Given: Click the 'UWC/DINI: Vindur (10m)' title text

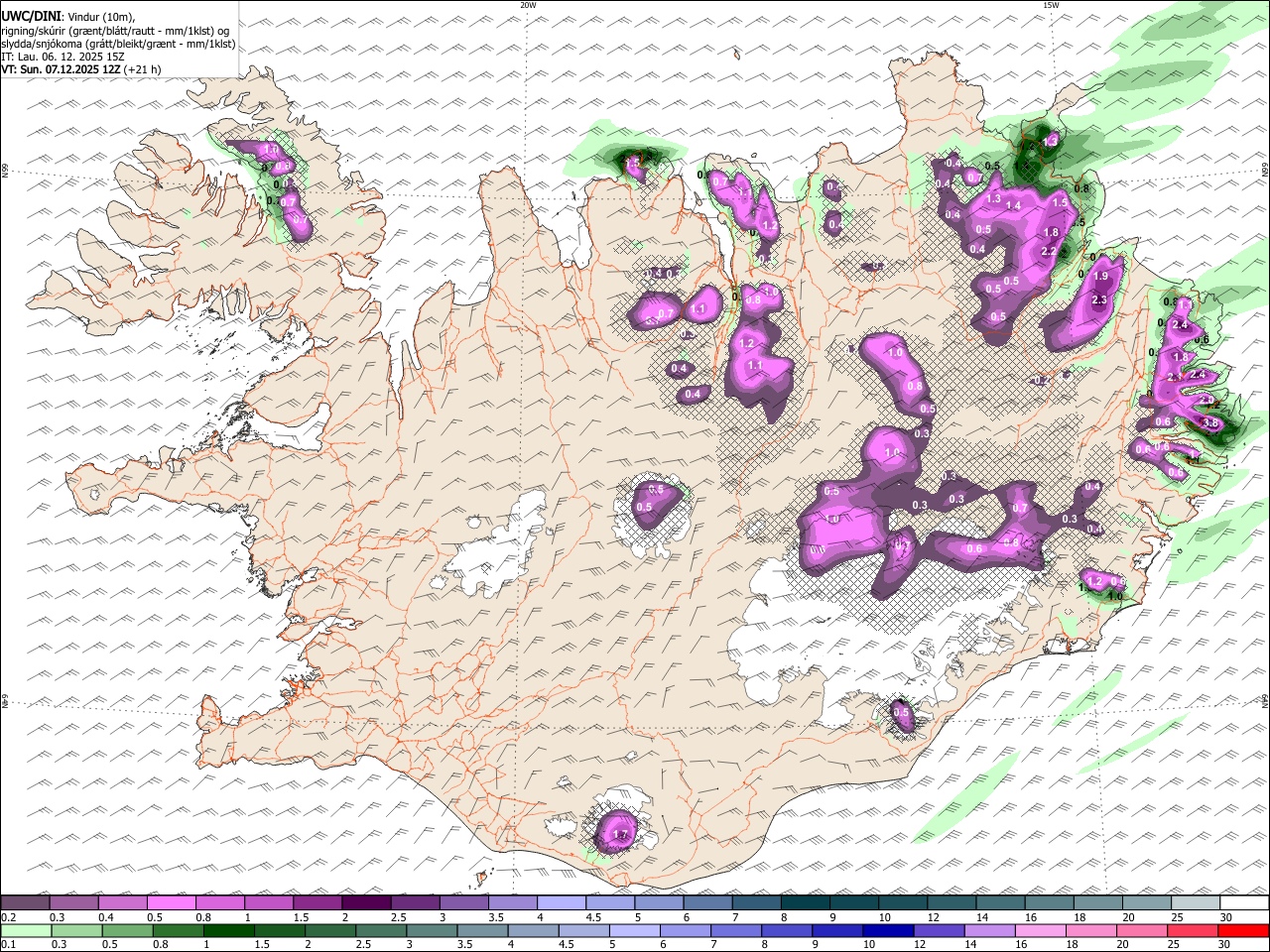Looking at the screenshot, I should coord(67,17).
